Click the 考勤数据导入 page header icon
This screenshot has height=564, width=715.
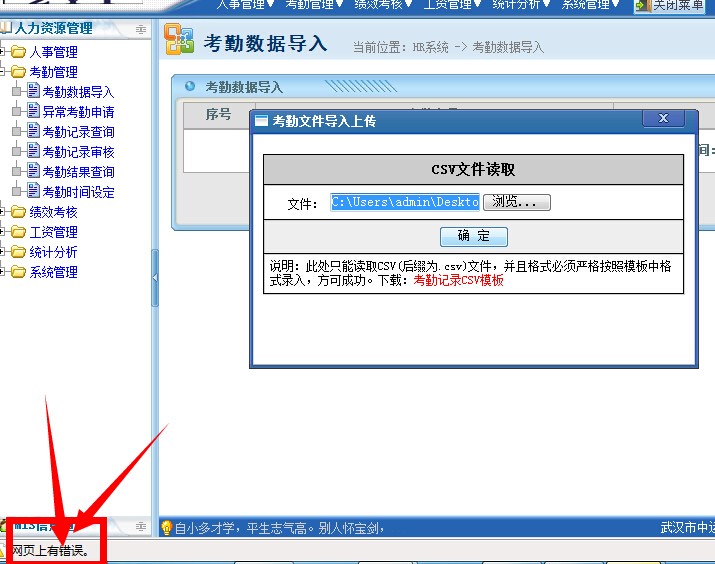(179, 41)
